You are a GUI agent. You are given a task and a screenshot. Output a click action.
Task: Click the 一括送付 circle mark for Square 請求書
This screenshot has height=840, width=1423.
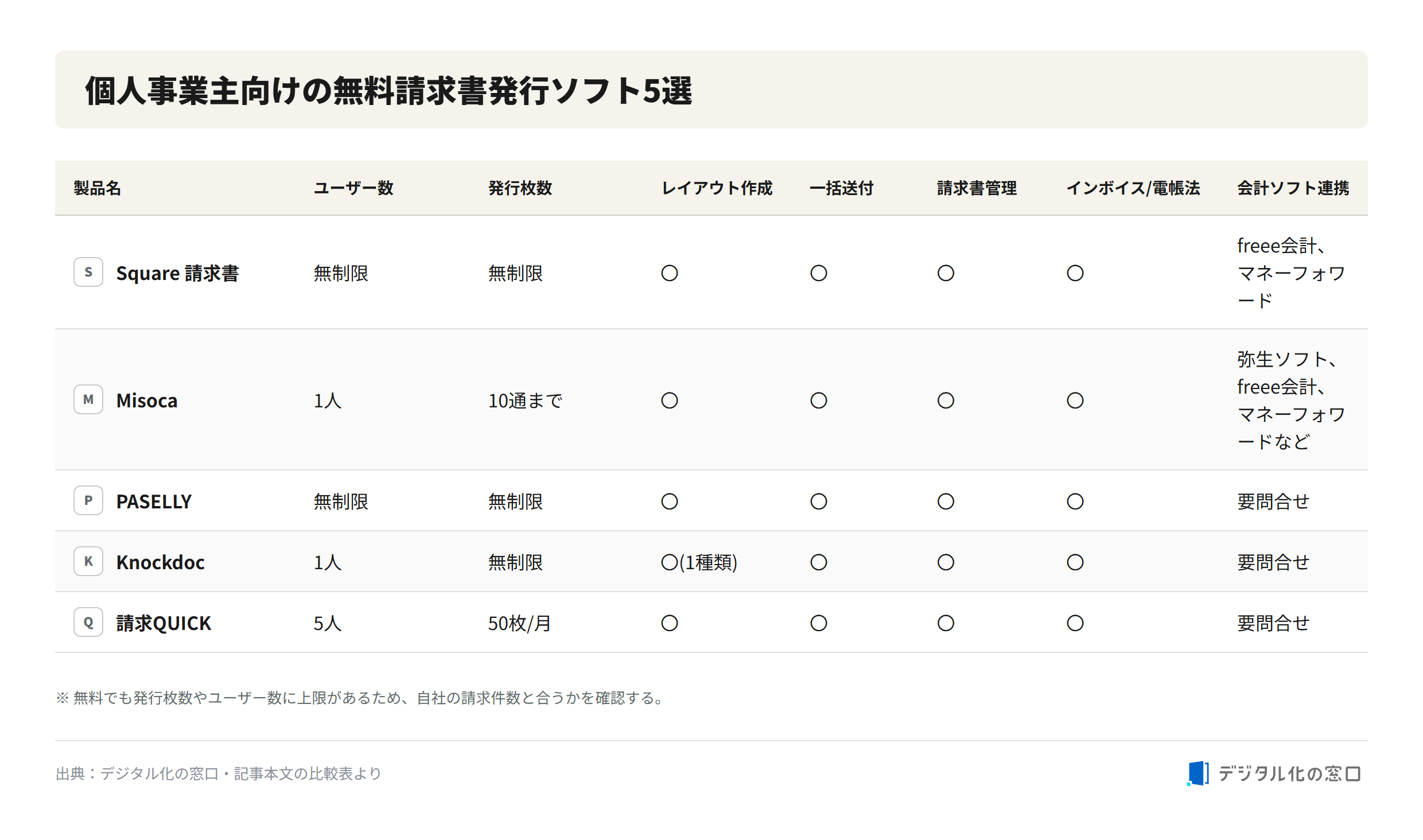click(x=819, y=273)
